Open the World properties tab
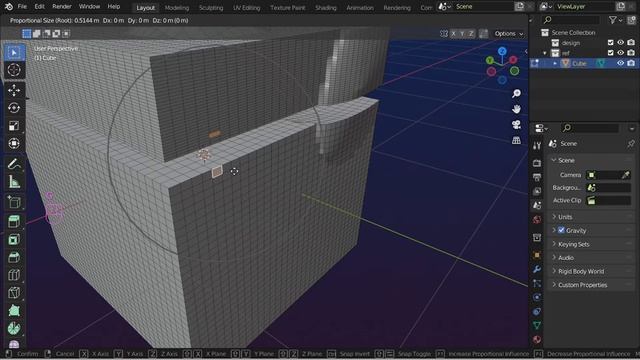The image size is (640, 360). tap(537, 220)
